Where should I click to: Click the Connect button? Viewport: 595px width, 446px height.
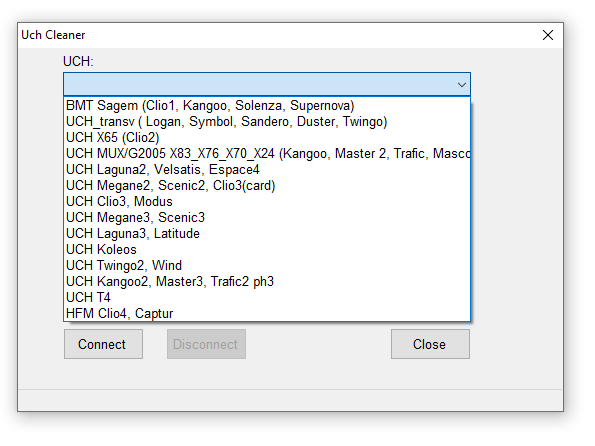coord(103,344)
